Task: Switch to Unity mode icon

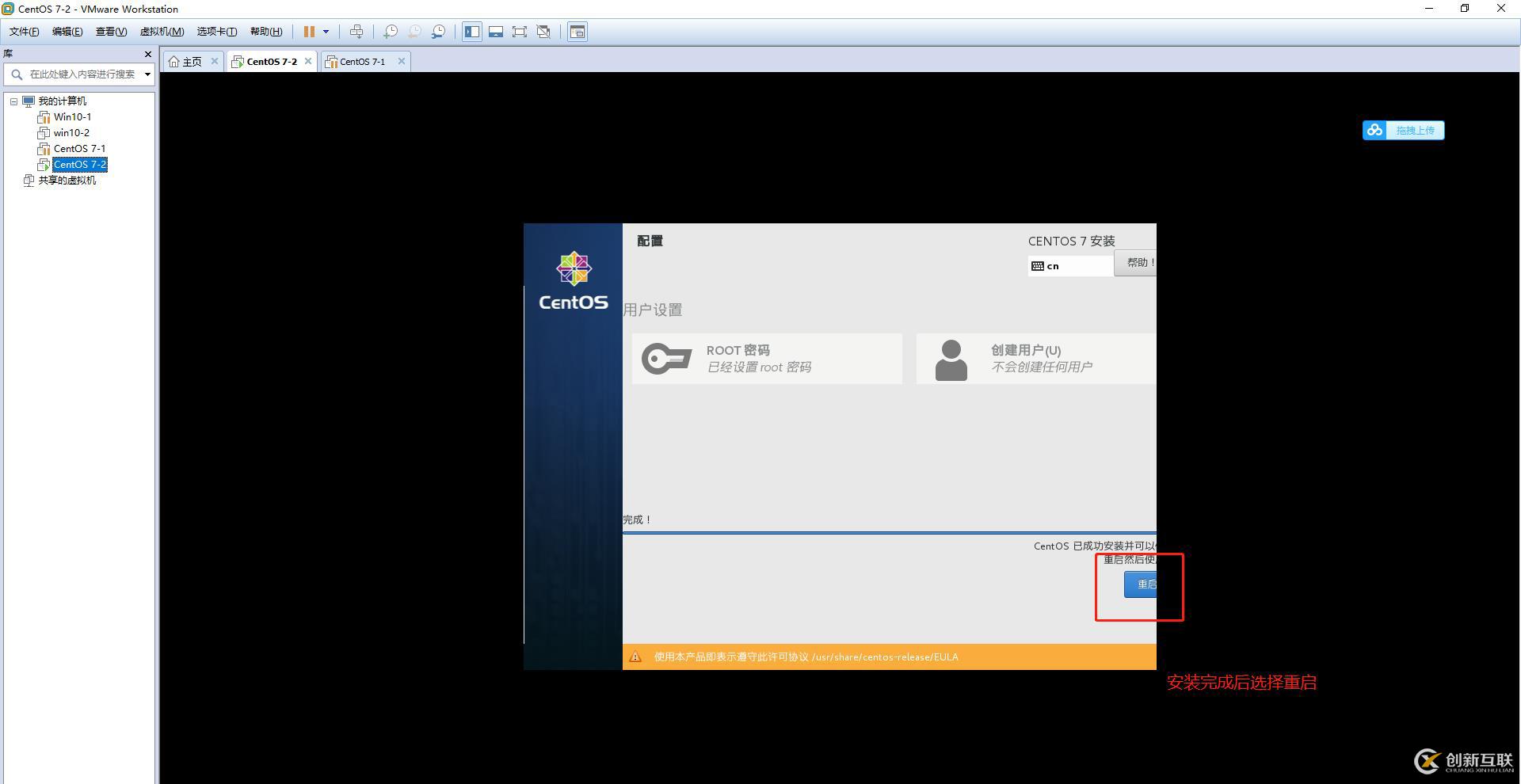Action: (543, 32)
